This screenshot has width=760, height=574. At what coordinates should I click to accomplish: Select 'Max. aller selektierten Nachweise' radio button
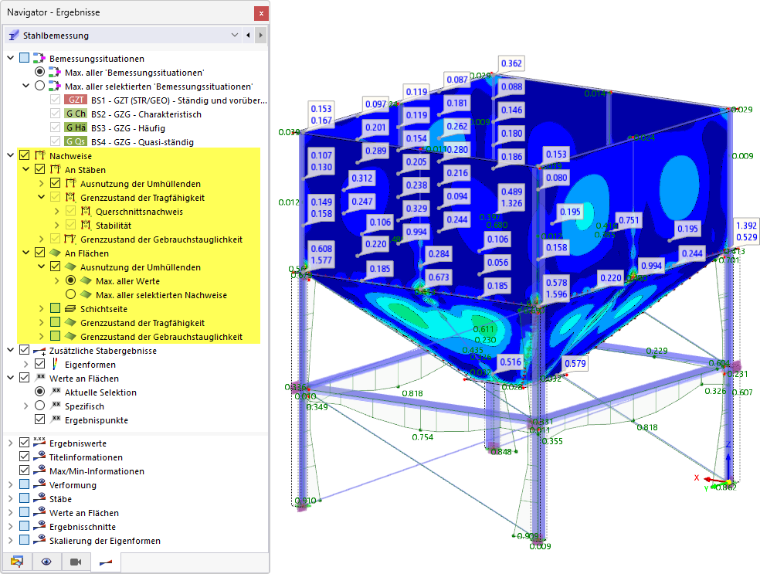71,294
